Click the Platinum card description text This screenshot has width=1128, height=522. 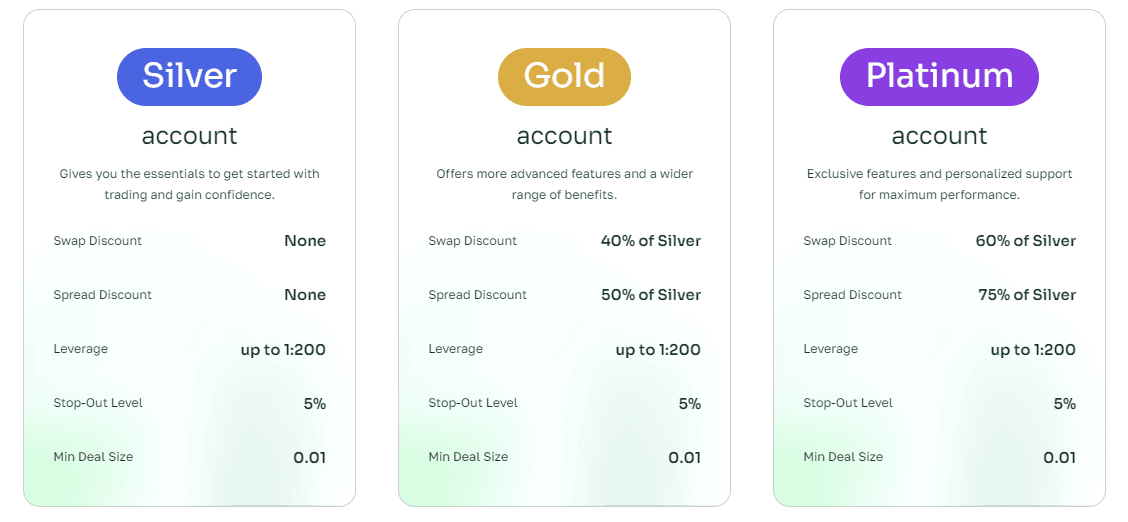(x=939, y=184)
